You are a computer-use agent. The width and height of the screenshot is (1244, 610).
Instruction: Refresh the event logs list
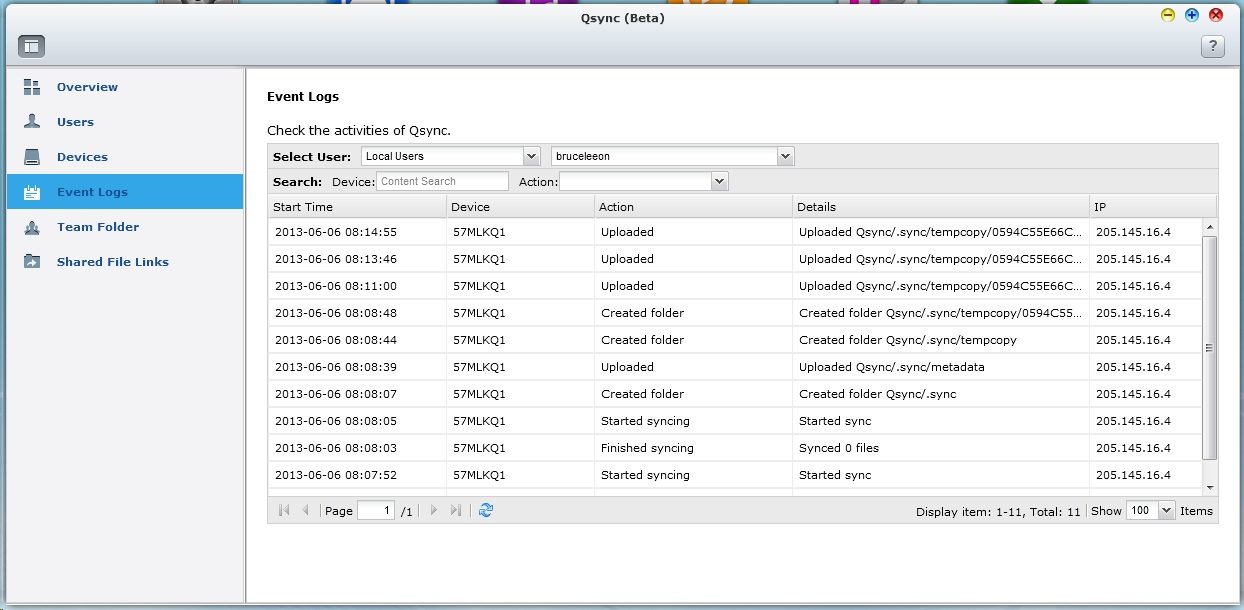pos(486,510)
